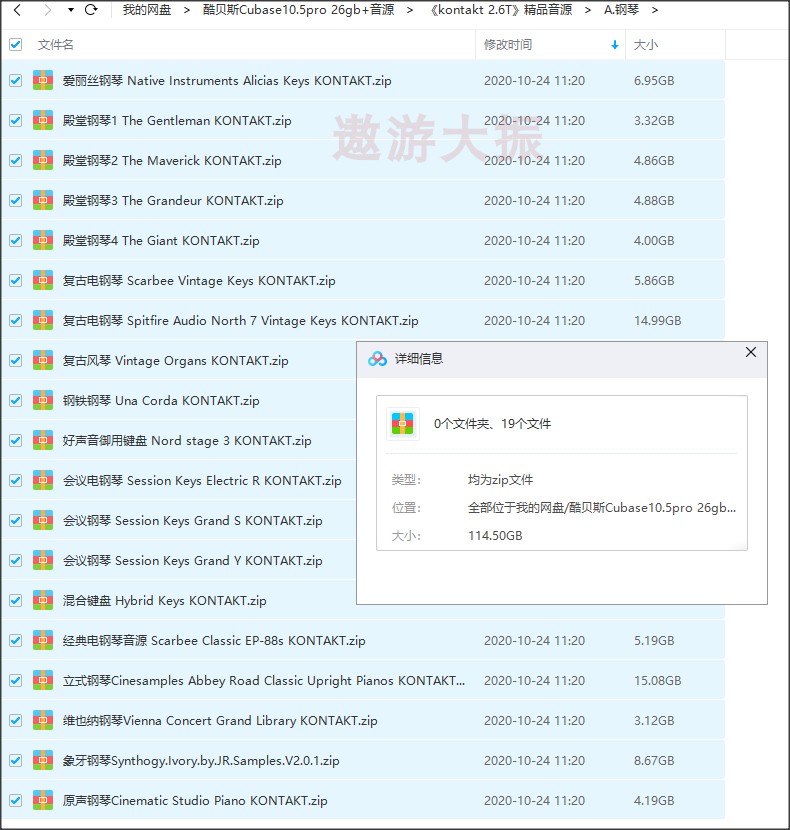Sort by the 文件名 column header
790x830 pixels.
(x=55, y=45)
